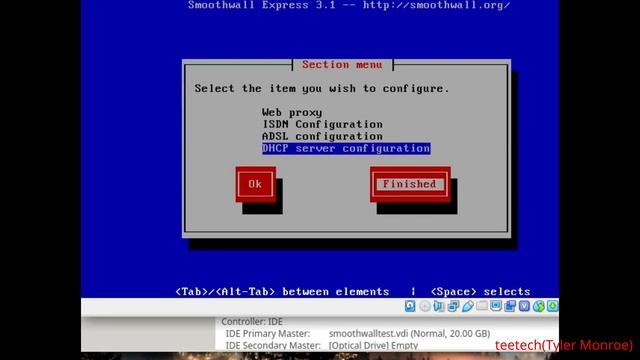Click the hard disk activity status icon

(x=410, y=306)
